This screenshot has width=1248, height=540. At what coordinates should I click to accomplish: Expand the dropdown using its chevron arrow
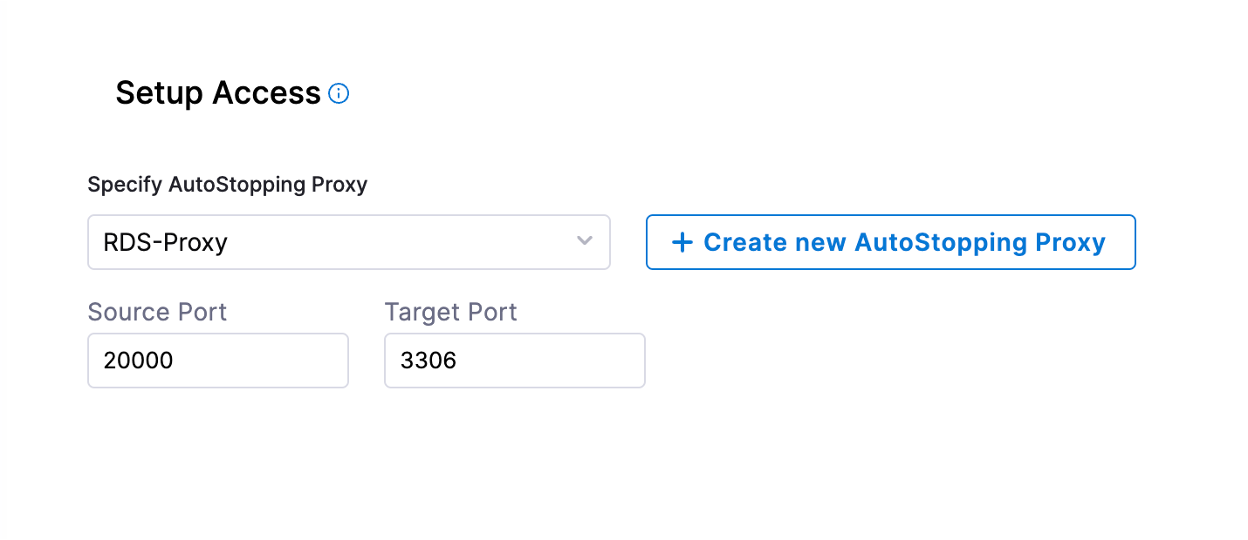(585, 241)
